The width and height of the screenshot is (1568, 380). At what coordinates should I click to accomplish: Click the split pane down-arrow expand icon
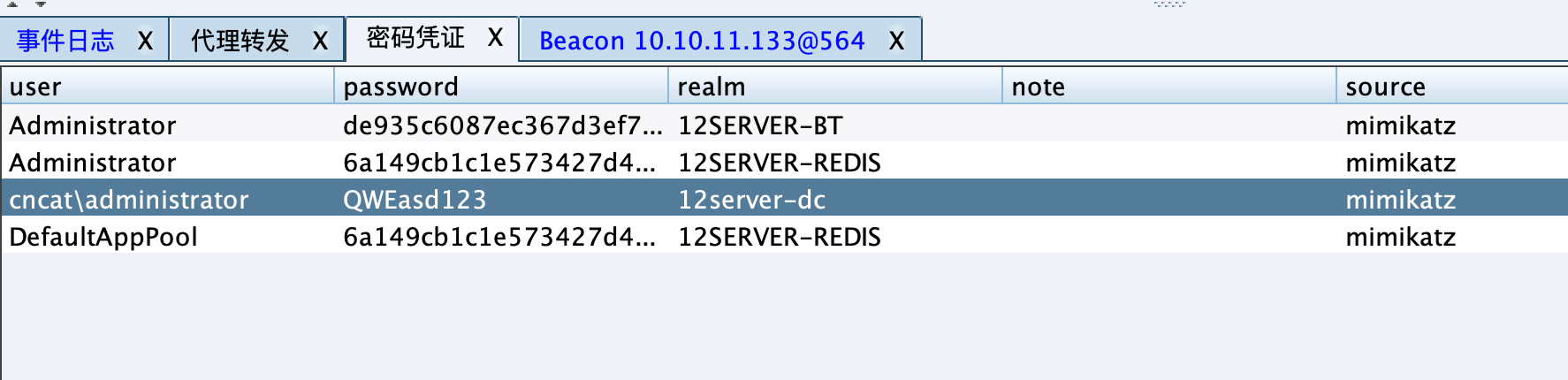[41, 4]
